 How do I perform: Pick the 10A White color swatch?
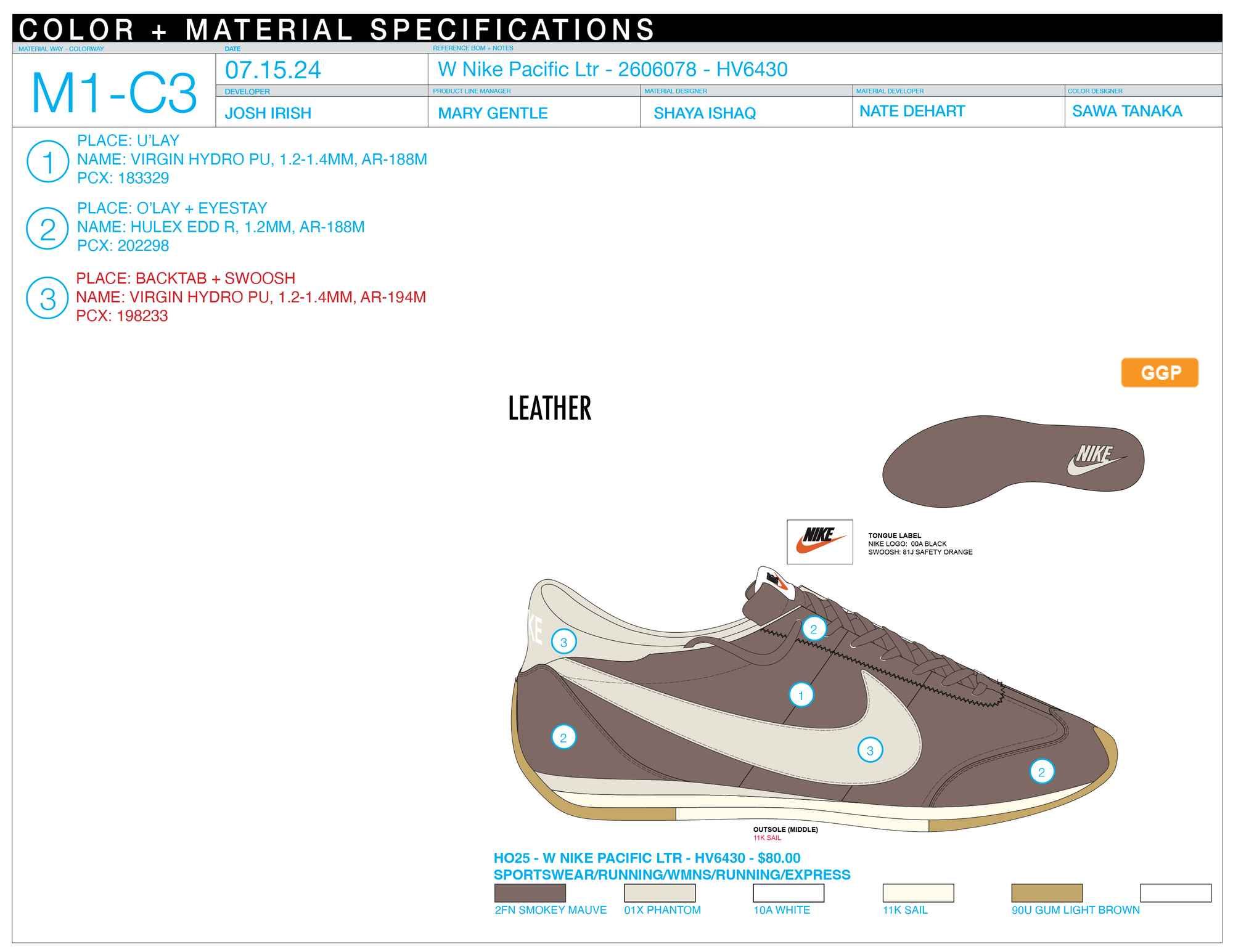789,893
